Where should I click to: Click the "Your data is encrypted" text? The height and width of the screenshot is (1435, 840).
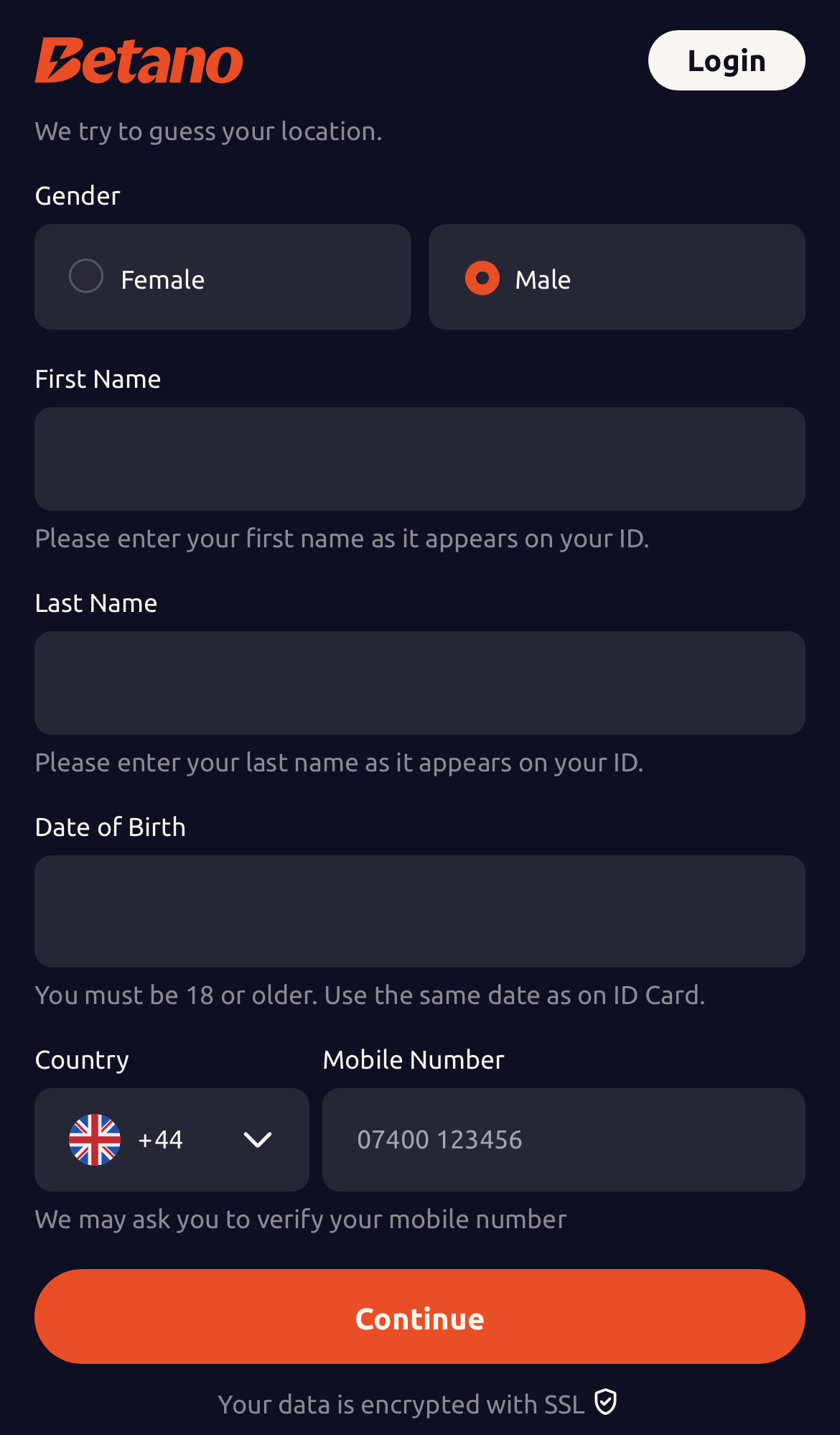[x=401, y=1405]
